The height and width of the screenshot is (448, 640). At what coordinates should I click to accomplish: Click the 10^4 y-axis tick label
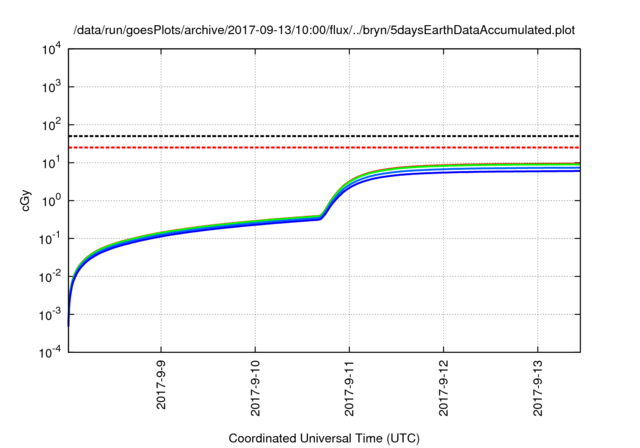click(x=51, y=49)
